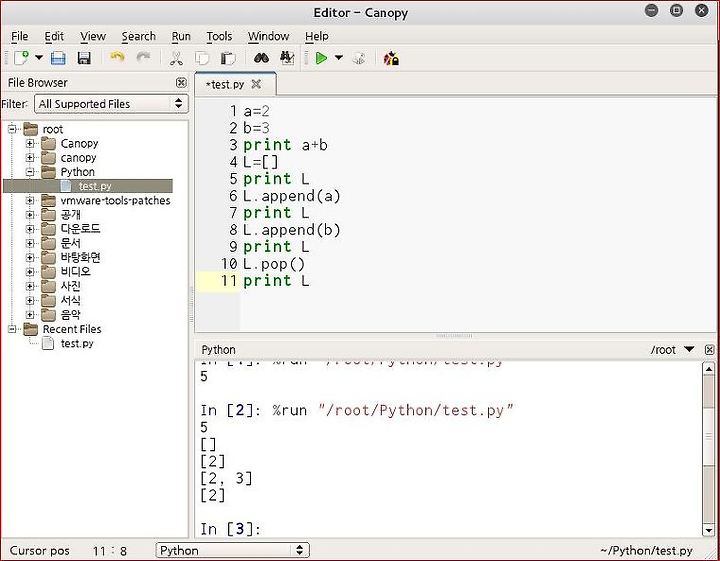Viewport: 720px width, 561px height.
Task: Open the /root working directory dropdown
Action: pyautogui.click(x=689, y=349)
